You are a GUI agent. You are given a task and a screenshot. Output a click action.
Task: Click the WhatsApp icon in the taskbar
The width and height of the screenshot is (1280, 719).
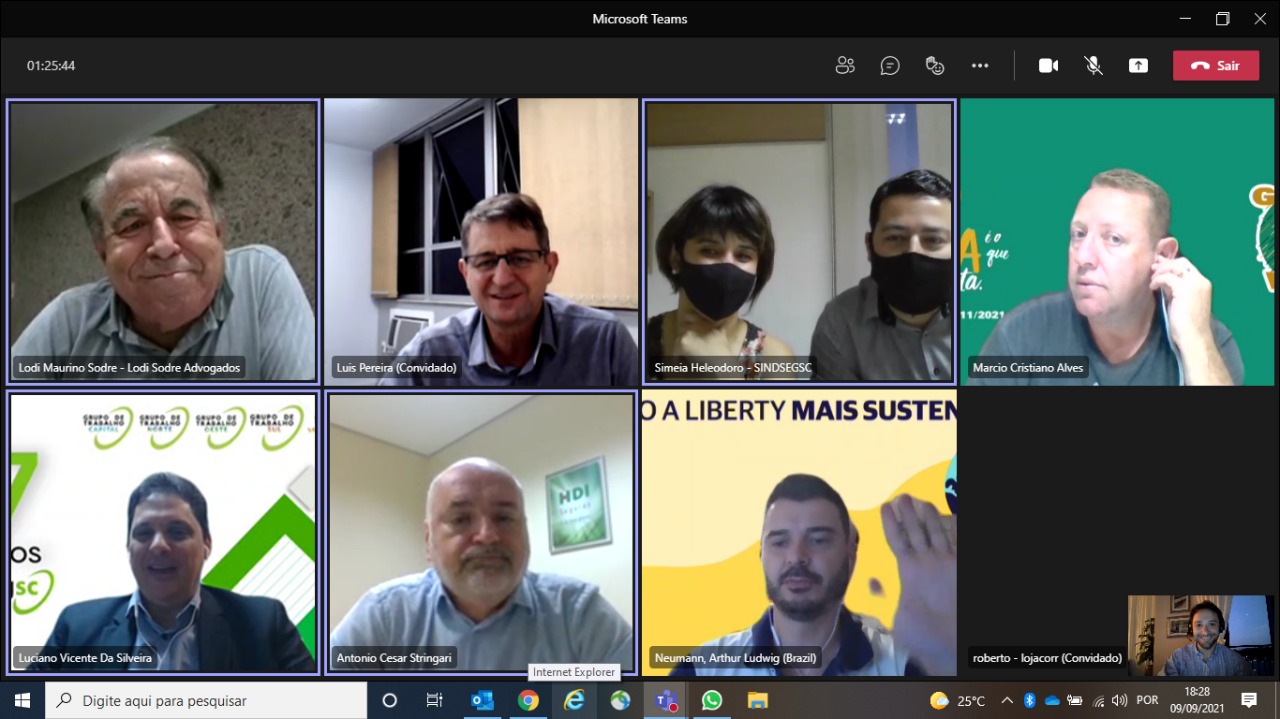(712, 700)
